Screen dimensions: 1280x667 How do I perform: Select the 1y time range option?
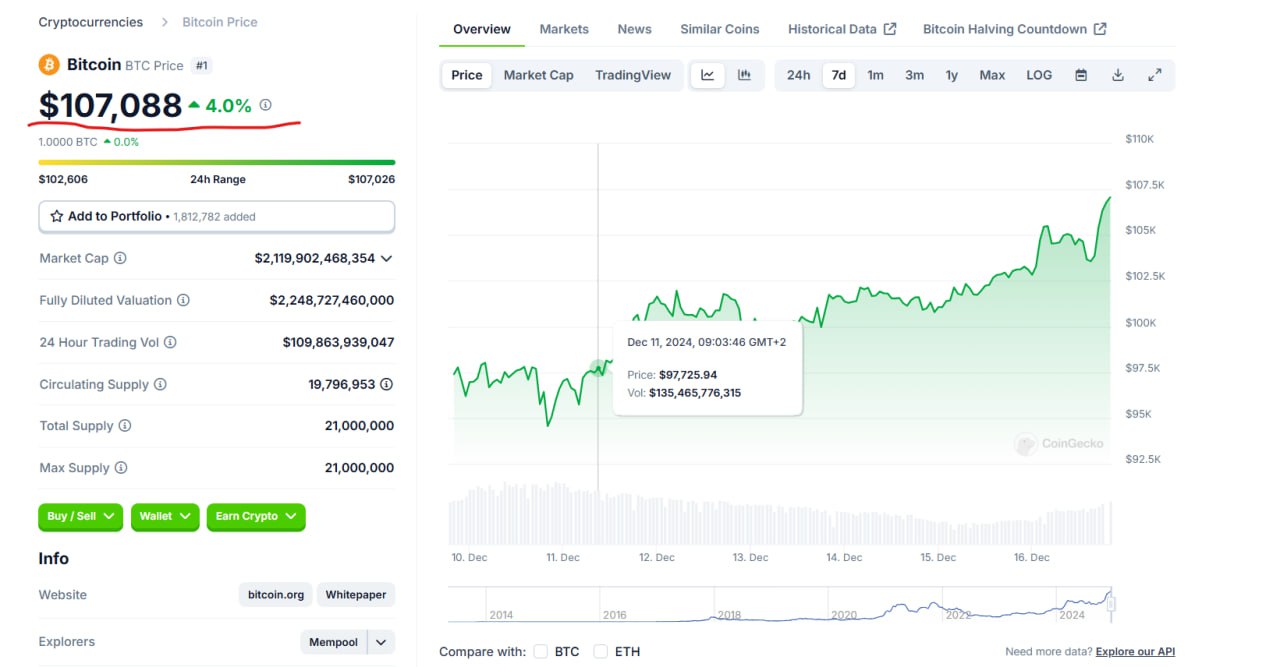pyautogui.click(x=951, y=75)
